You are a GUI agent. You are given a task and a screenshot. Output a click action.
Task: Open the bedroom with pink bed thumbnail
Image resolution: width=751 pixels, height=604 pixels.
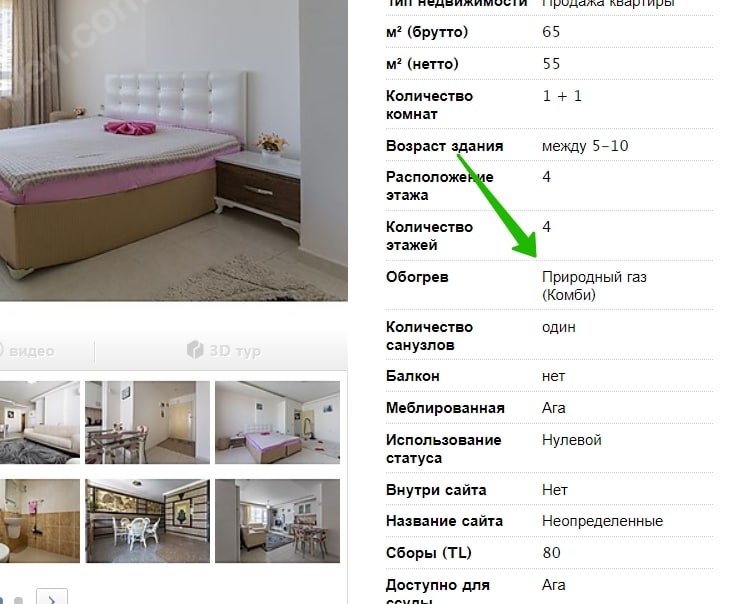tap(277, 422)
